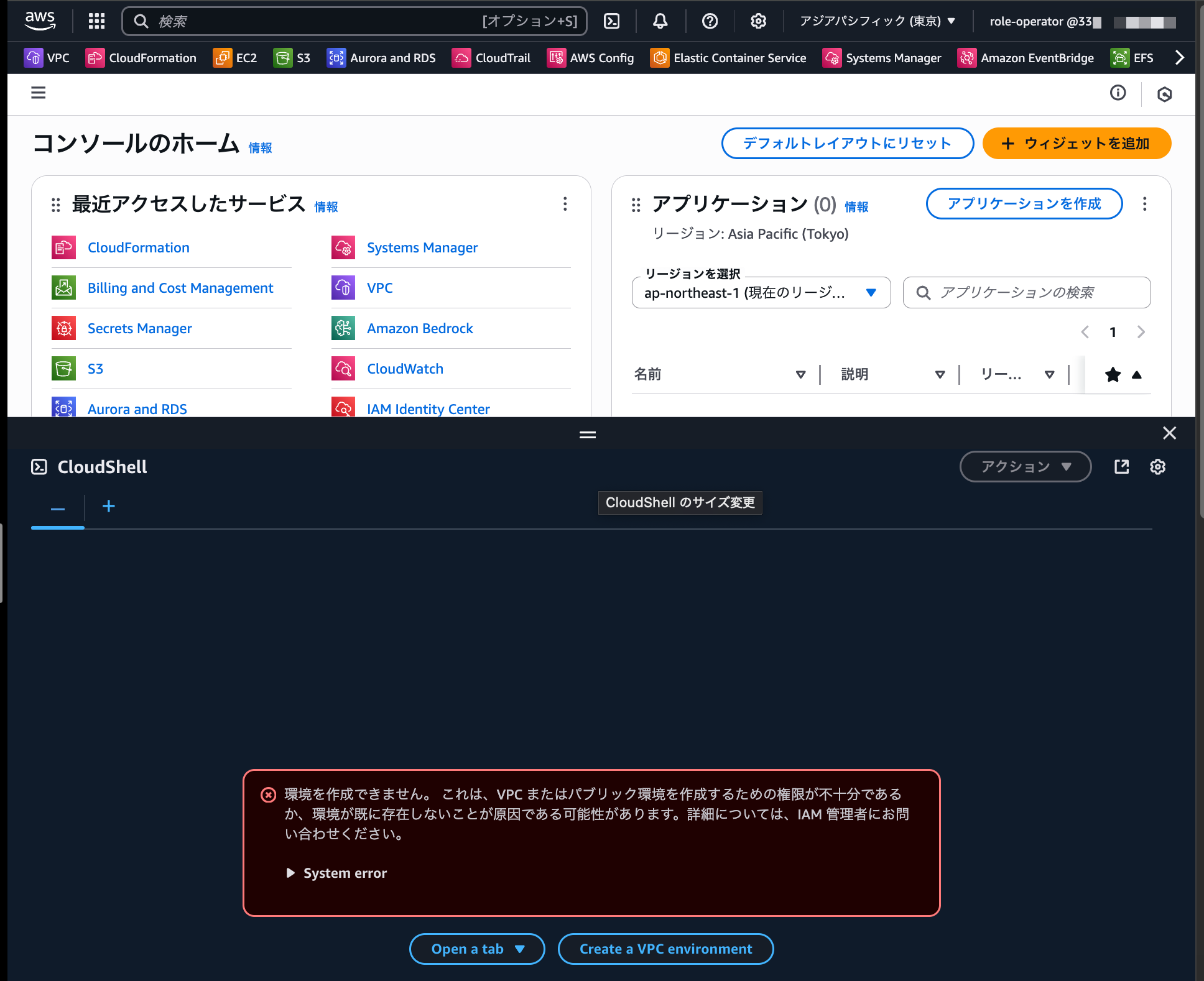Image resolution: width=1204 pixels, height=981 pixels.
Task: Open Aurora and RDS favorite shortcut
Action: click(381, 58)
